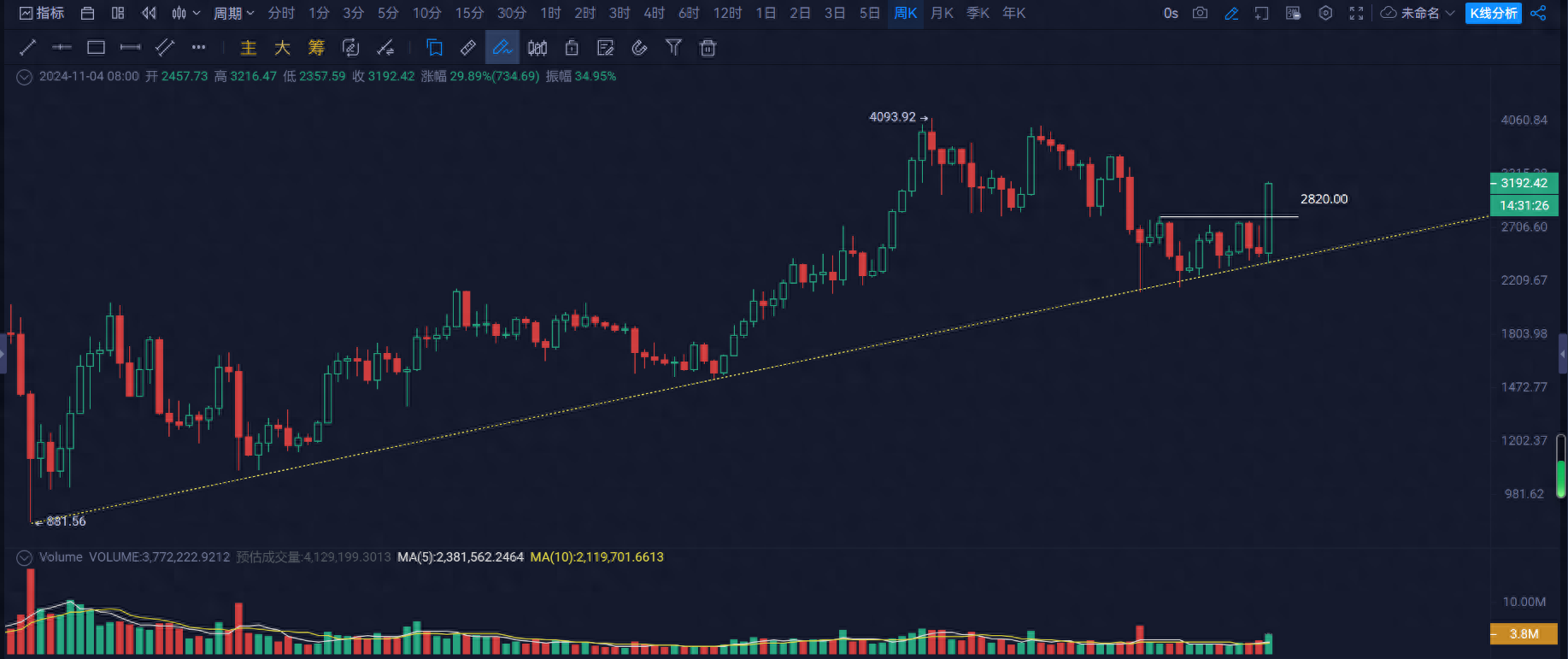1568x659 pixels.
Task: Toggle the highlighted brush drawing mode
Action: [502, 48]
